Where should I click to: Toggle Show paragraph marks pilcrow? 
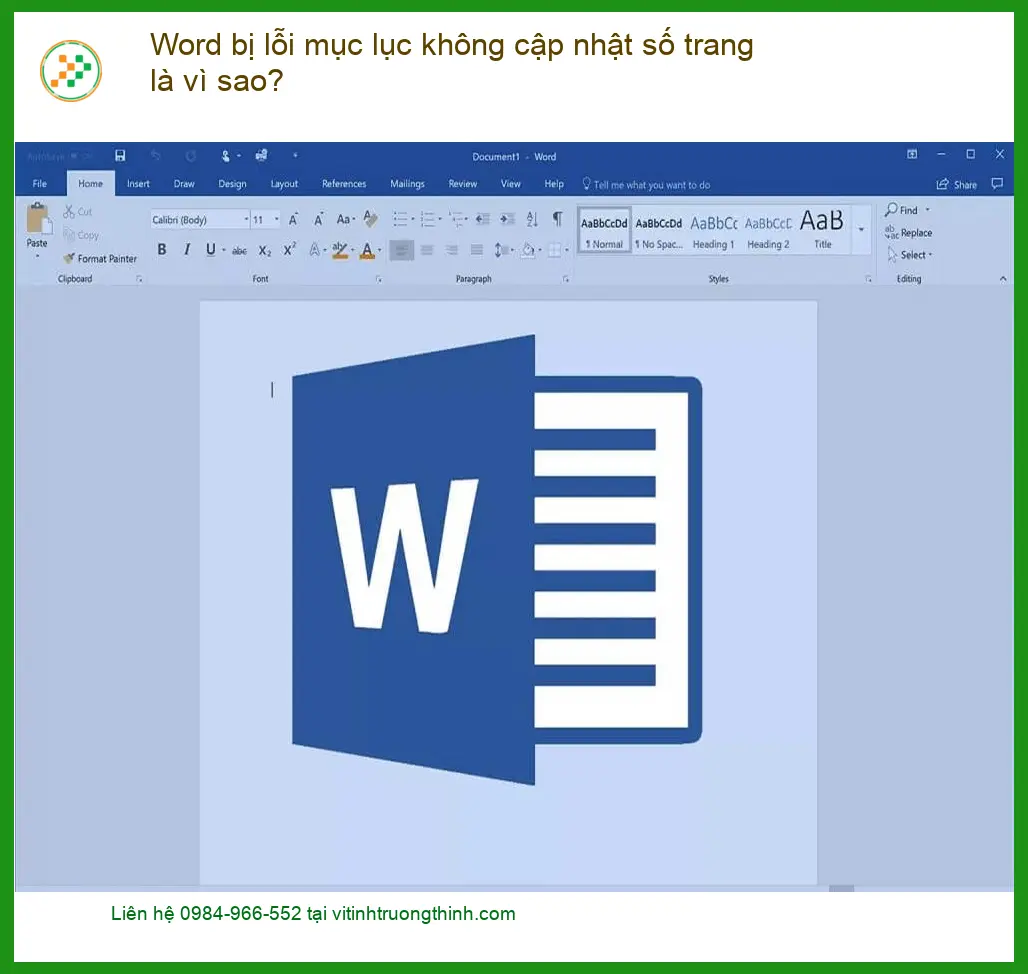pos(557,219)
